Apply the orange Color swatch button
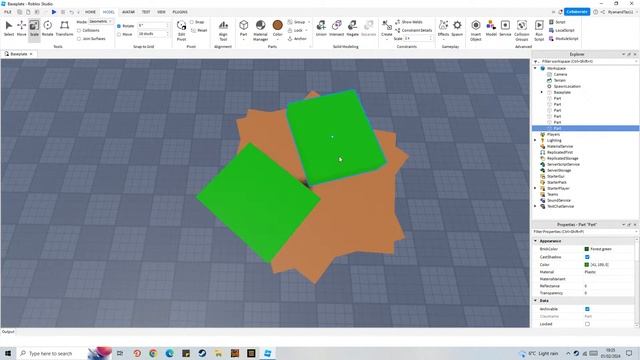The height and width of the screenshot is (360, 640). pos(278,29)
